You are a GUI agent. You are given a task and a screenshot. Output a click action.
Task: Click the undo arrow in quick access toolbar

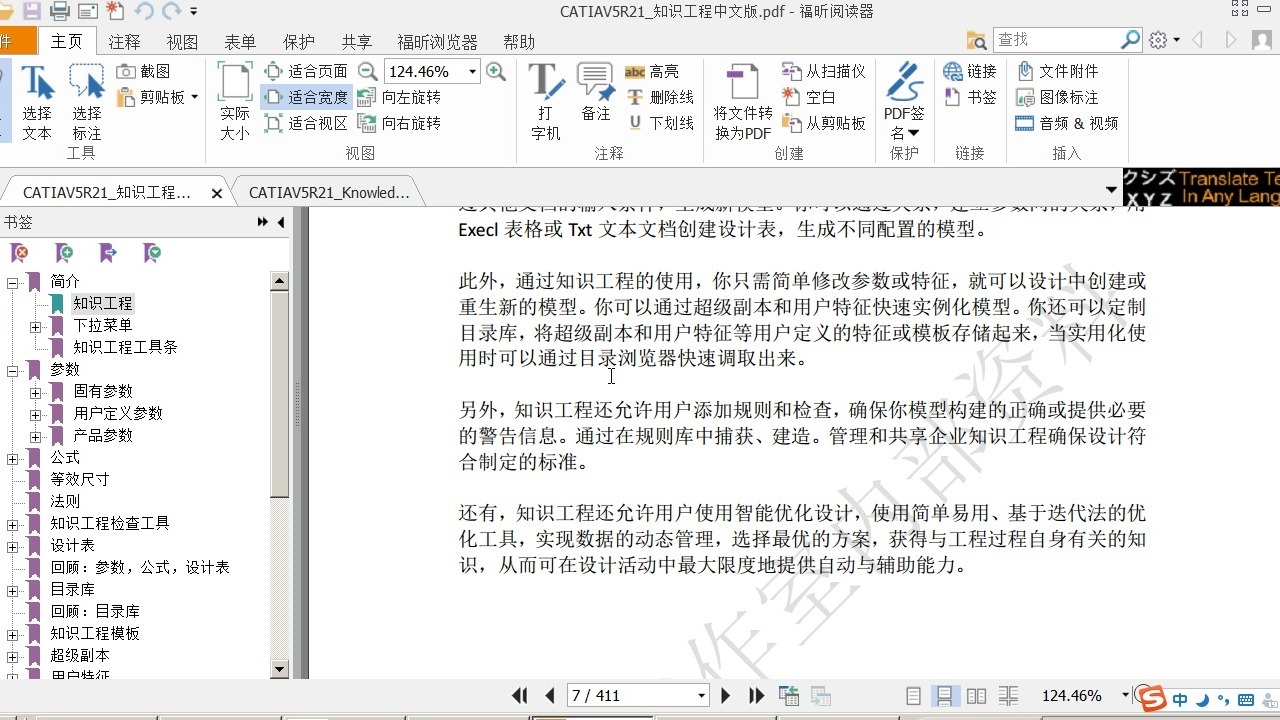click(x=143, y=11)
